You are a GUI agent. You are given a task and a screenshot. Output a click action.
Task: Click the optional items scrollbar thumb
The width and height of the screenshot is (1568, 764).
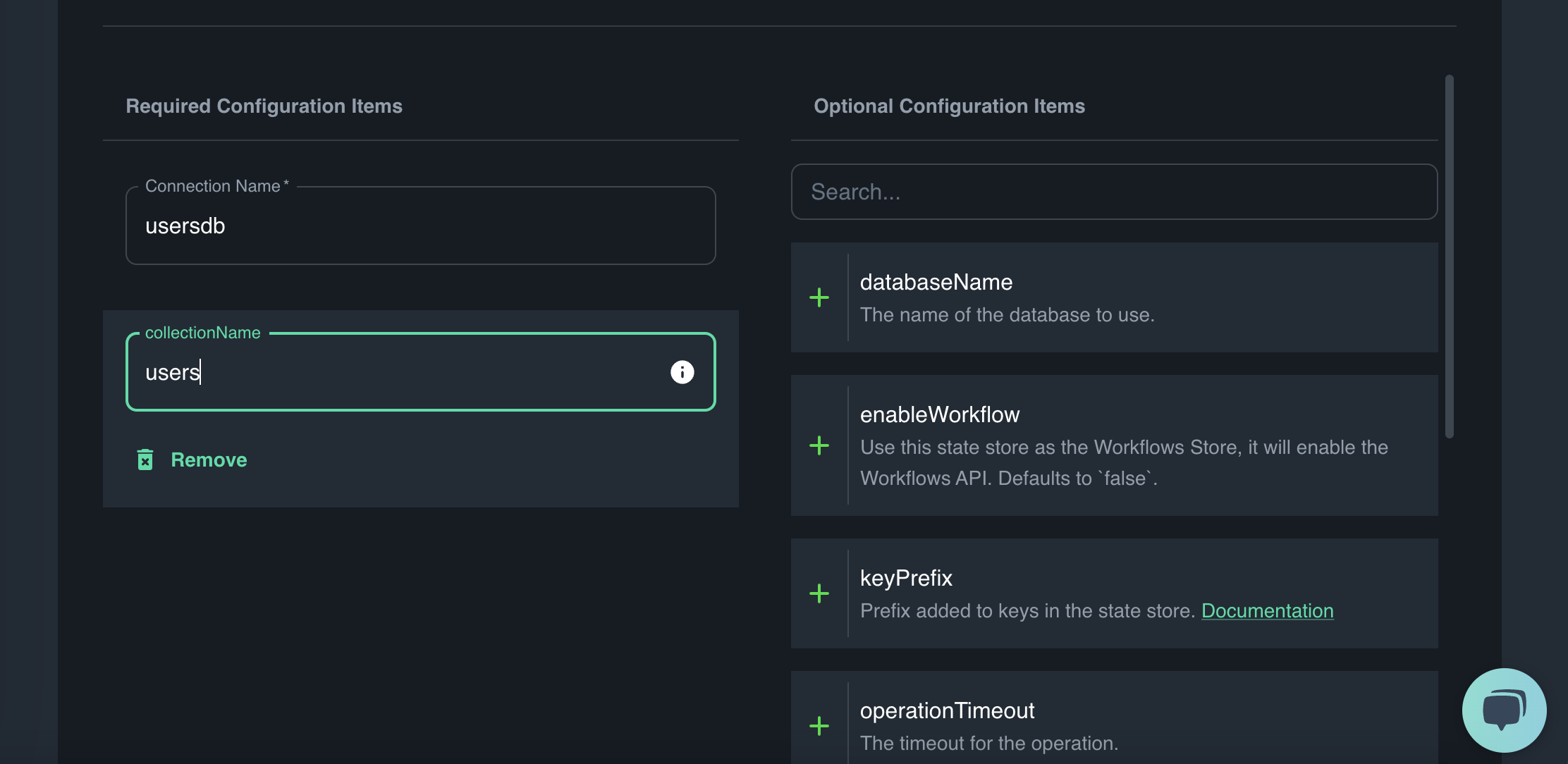1449,257
